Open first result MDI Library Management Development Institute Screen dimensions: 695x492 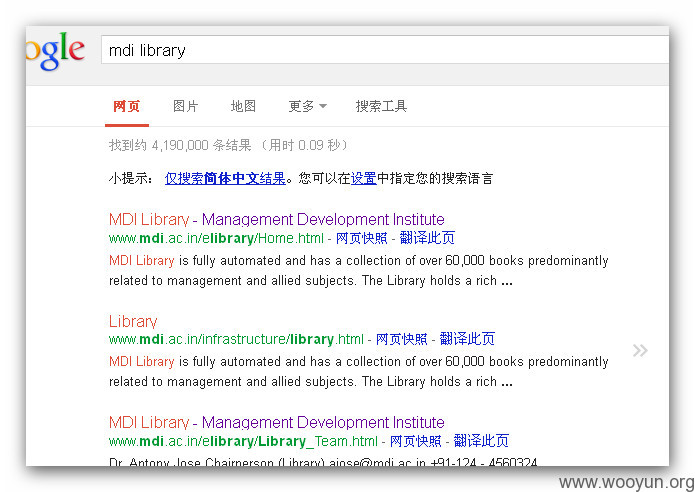277,219
